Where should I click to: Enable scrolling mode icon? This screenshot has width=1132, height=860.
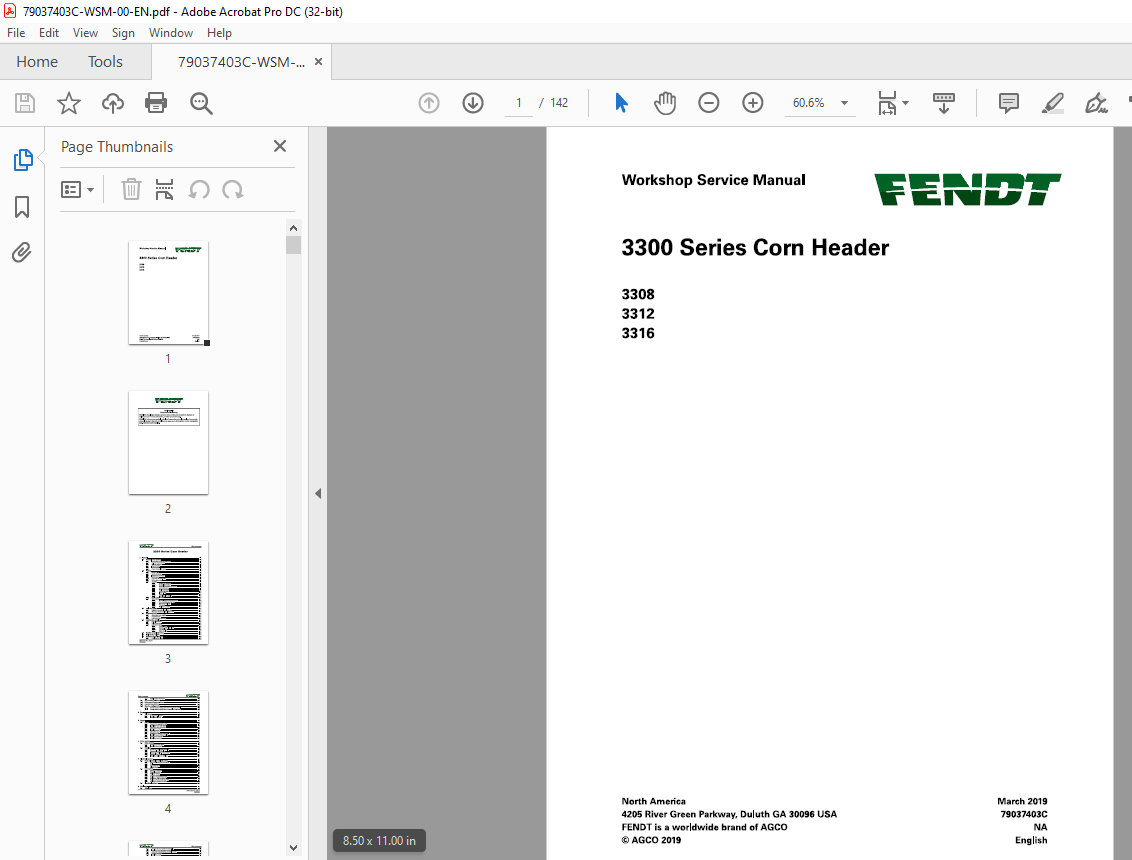944,103
